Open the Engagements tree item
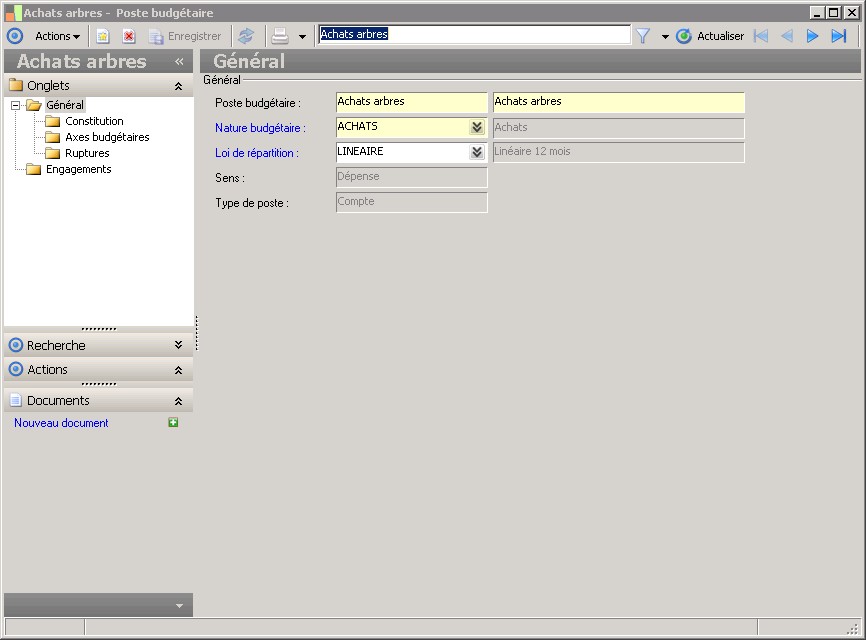 78,169
